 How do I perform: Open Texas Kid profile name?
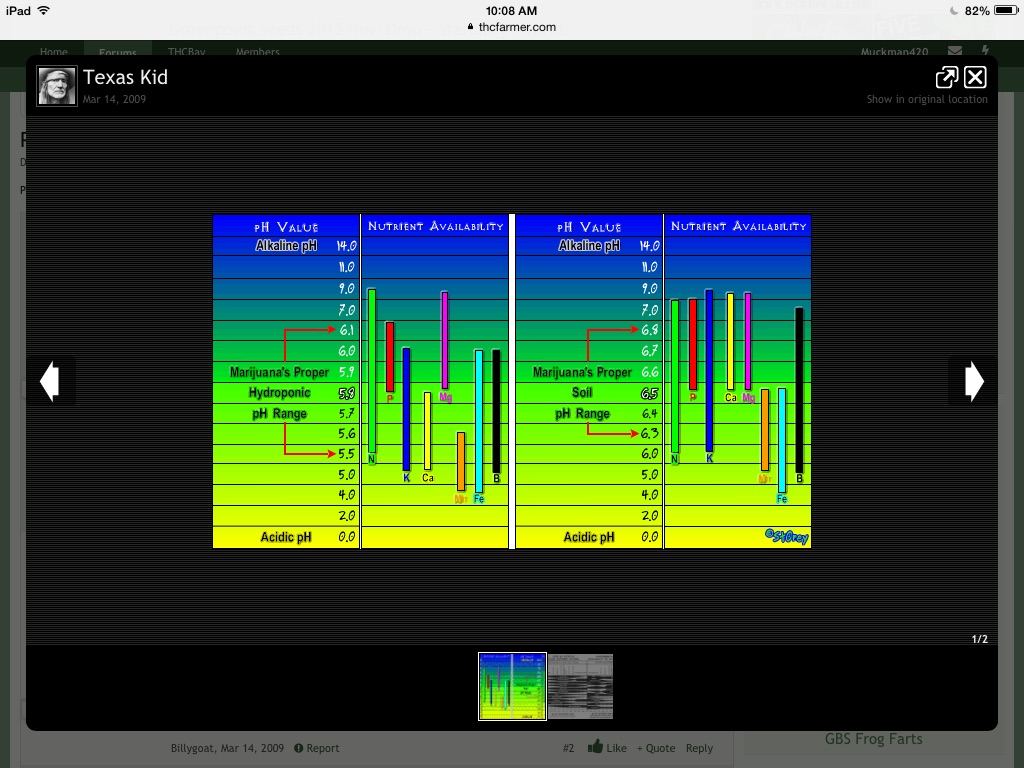tap(125, 77)
